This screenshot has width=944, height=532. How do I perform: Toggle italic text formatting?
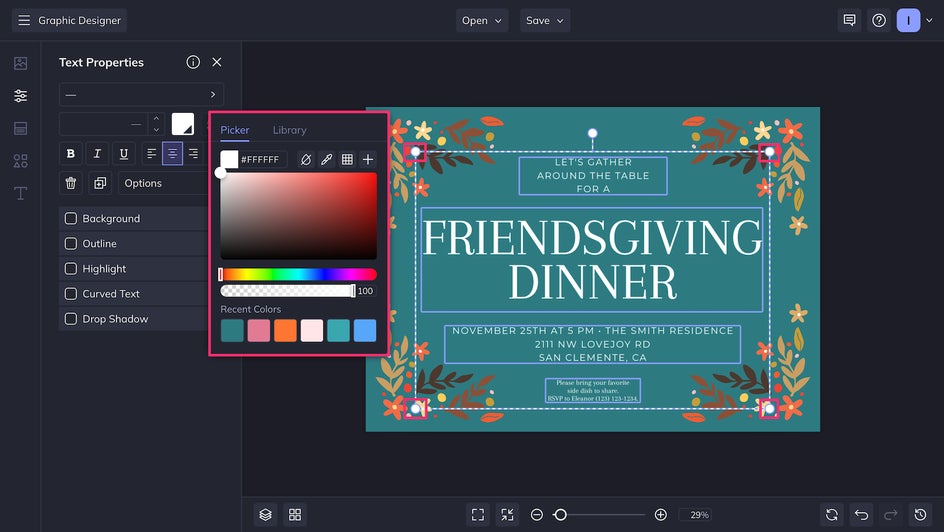(x=97, y=153)
